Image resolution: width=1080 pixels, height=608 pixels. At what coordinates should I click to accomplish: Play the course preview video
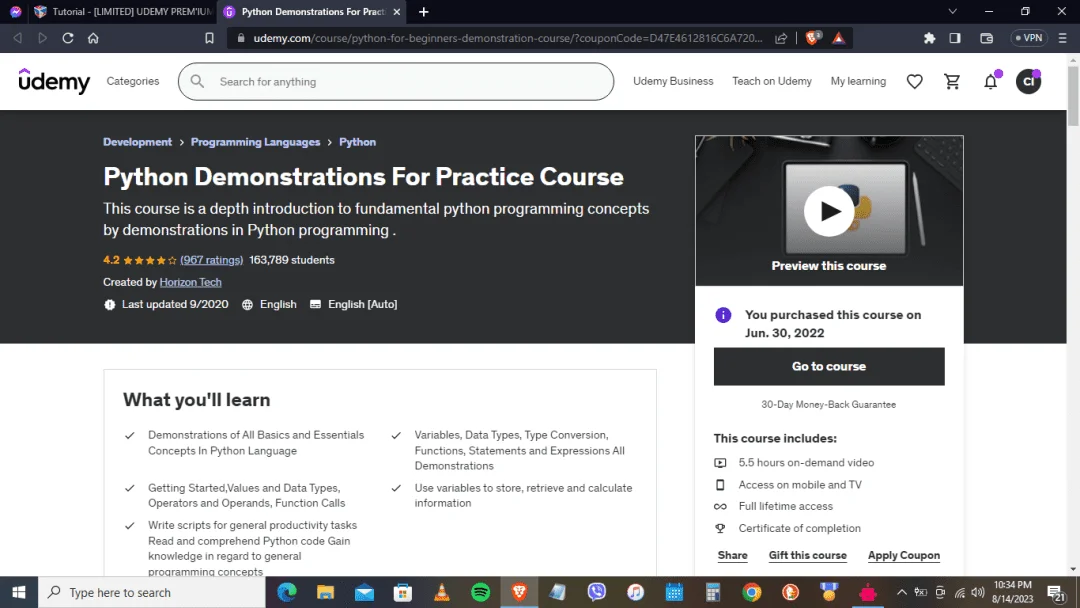[x=829, y=211]
